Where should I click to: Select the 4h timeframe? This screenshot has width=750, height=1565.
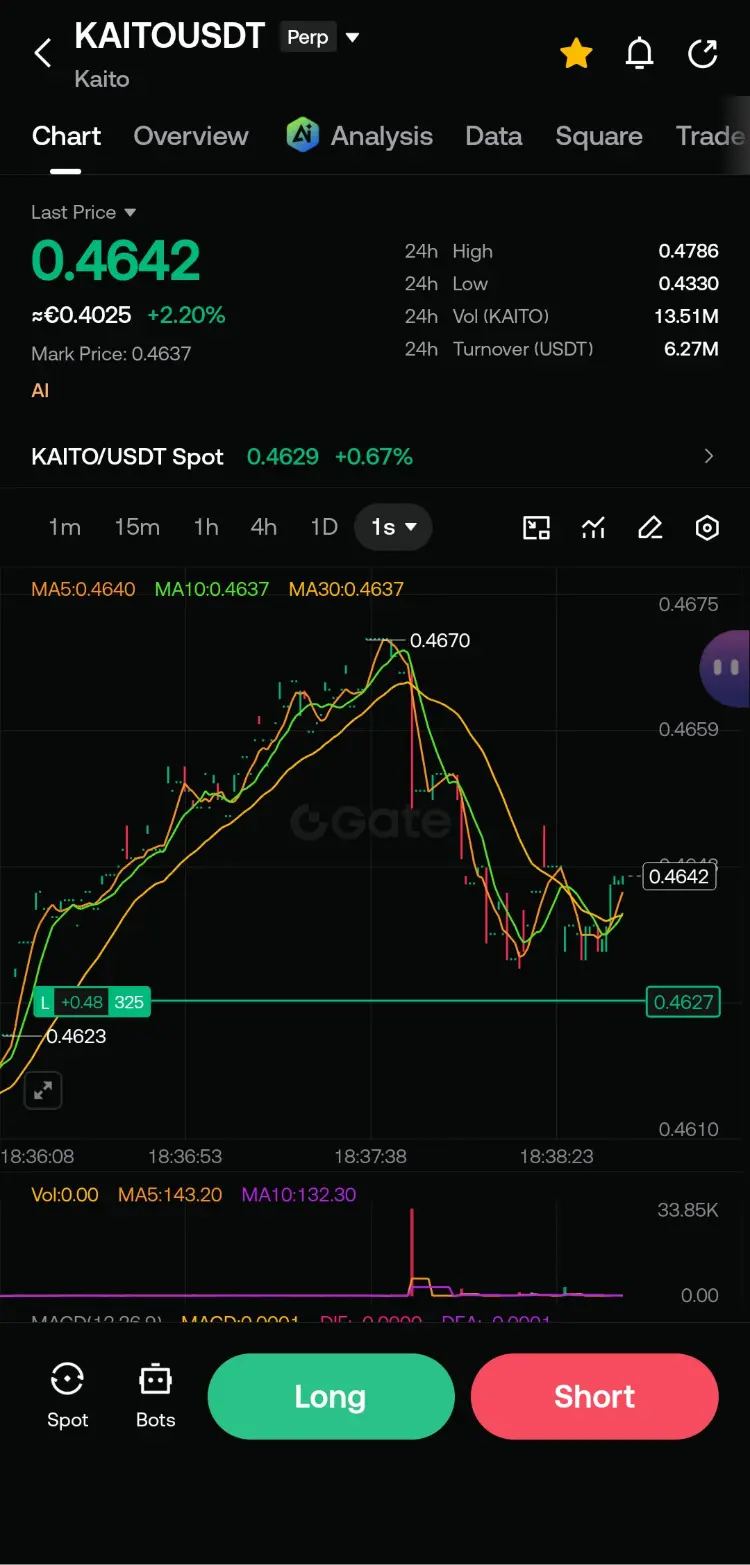(x=264, y=527)
